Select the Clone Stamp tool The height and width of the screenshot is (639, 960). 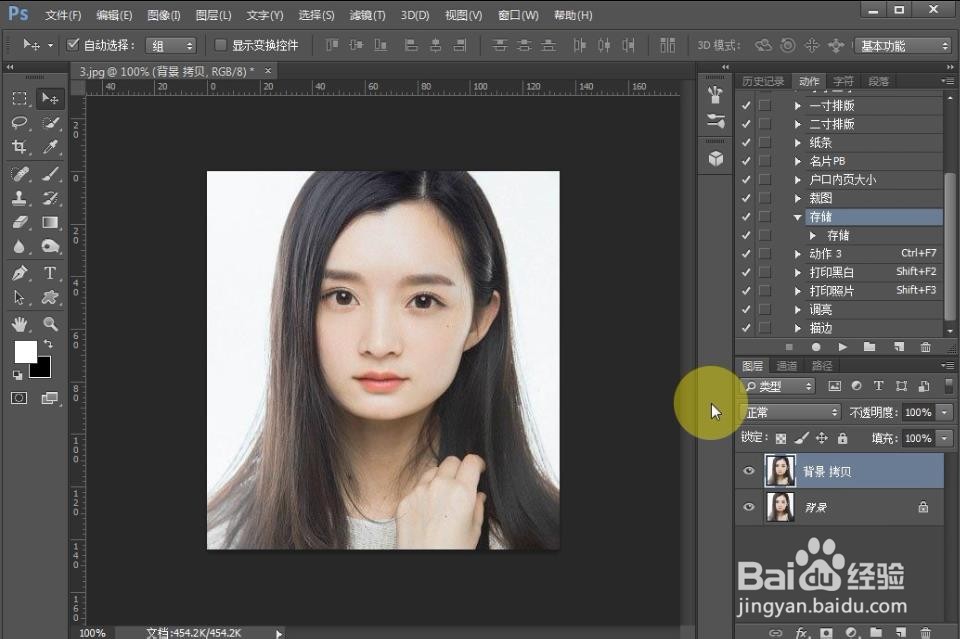[20, 198]
